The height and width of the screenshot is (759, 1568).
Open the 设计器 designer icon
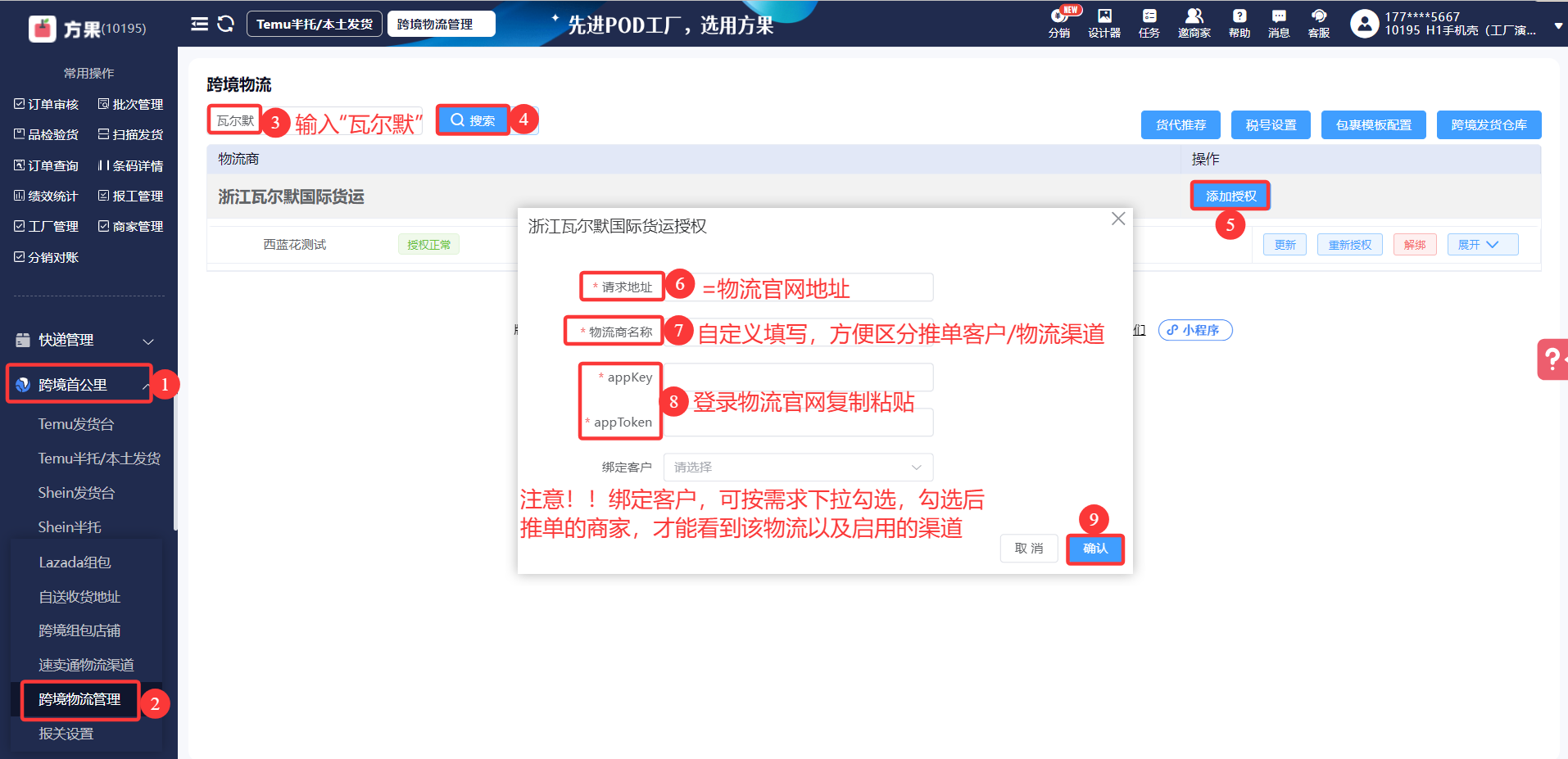(1104, 23)
